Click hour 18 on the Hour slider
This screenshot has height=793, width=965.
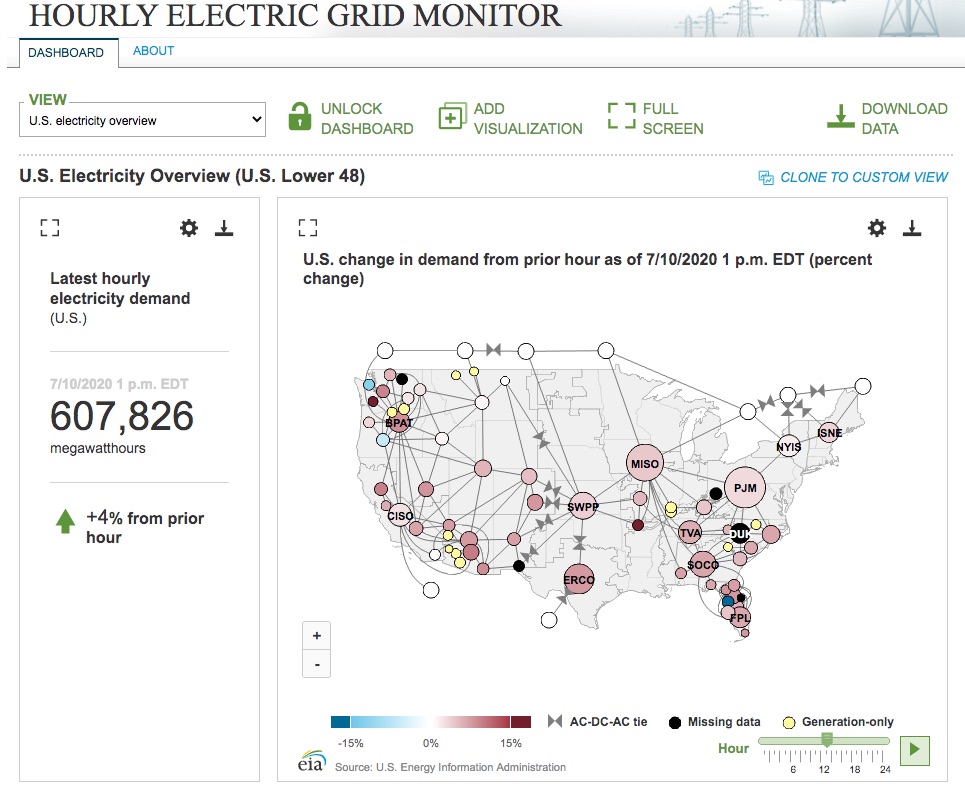point(855,769)
